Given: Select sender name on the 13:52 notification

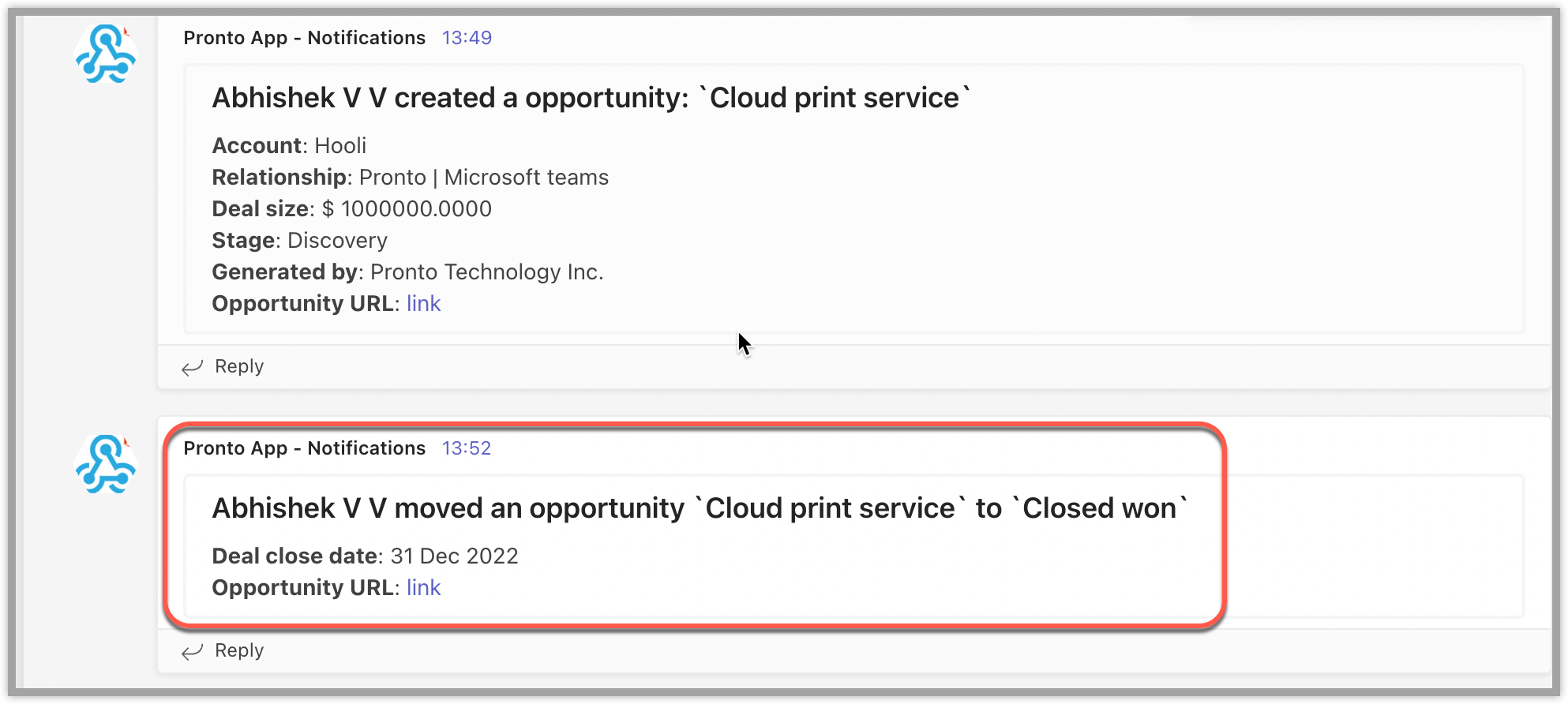Looking at the screenshot, I should [304, 448].
